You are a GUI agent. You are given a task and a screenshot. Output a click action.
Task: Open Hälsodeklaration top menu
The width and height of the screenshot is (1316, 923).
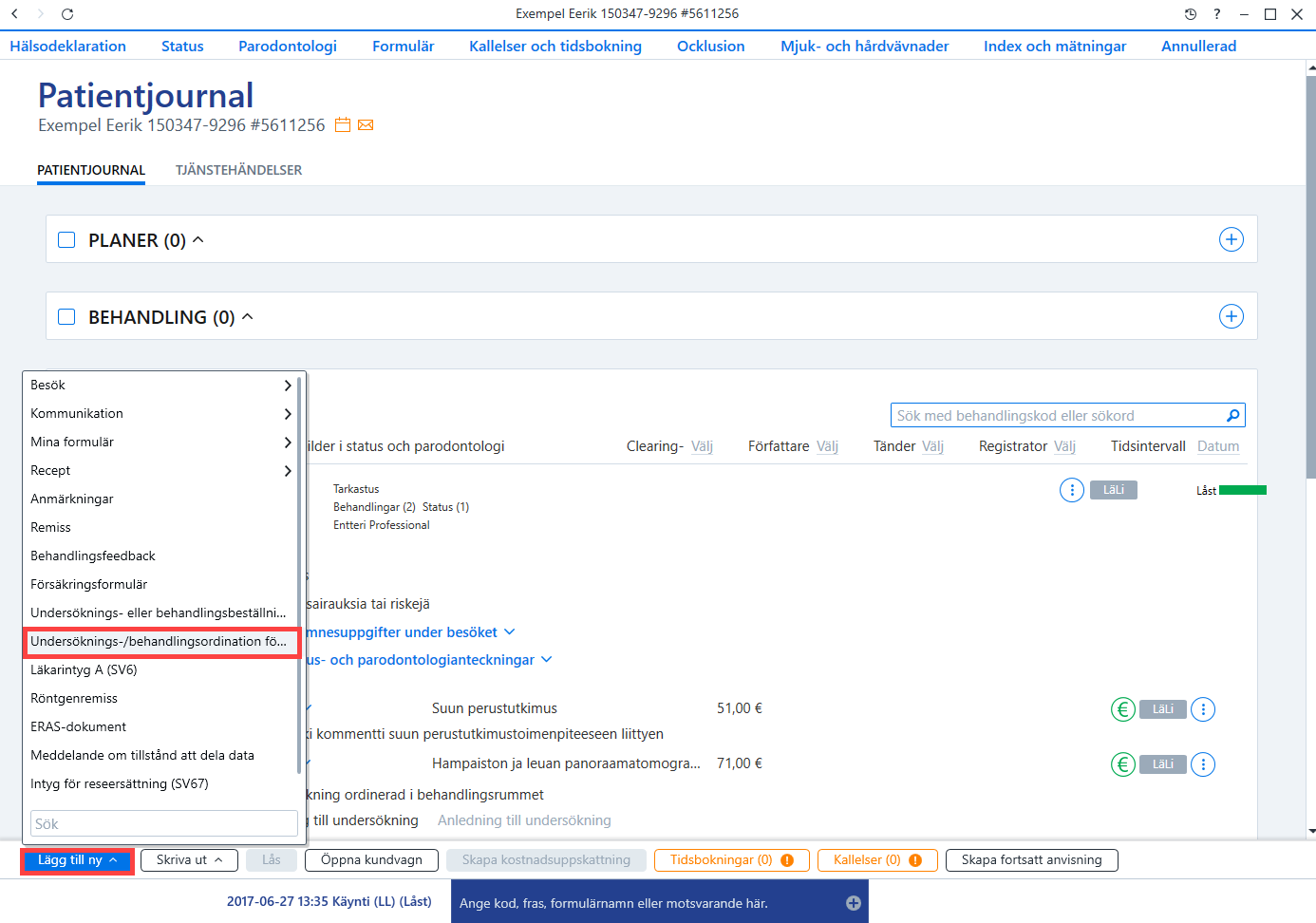[x=67, y=46]
